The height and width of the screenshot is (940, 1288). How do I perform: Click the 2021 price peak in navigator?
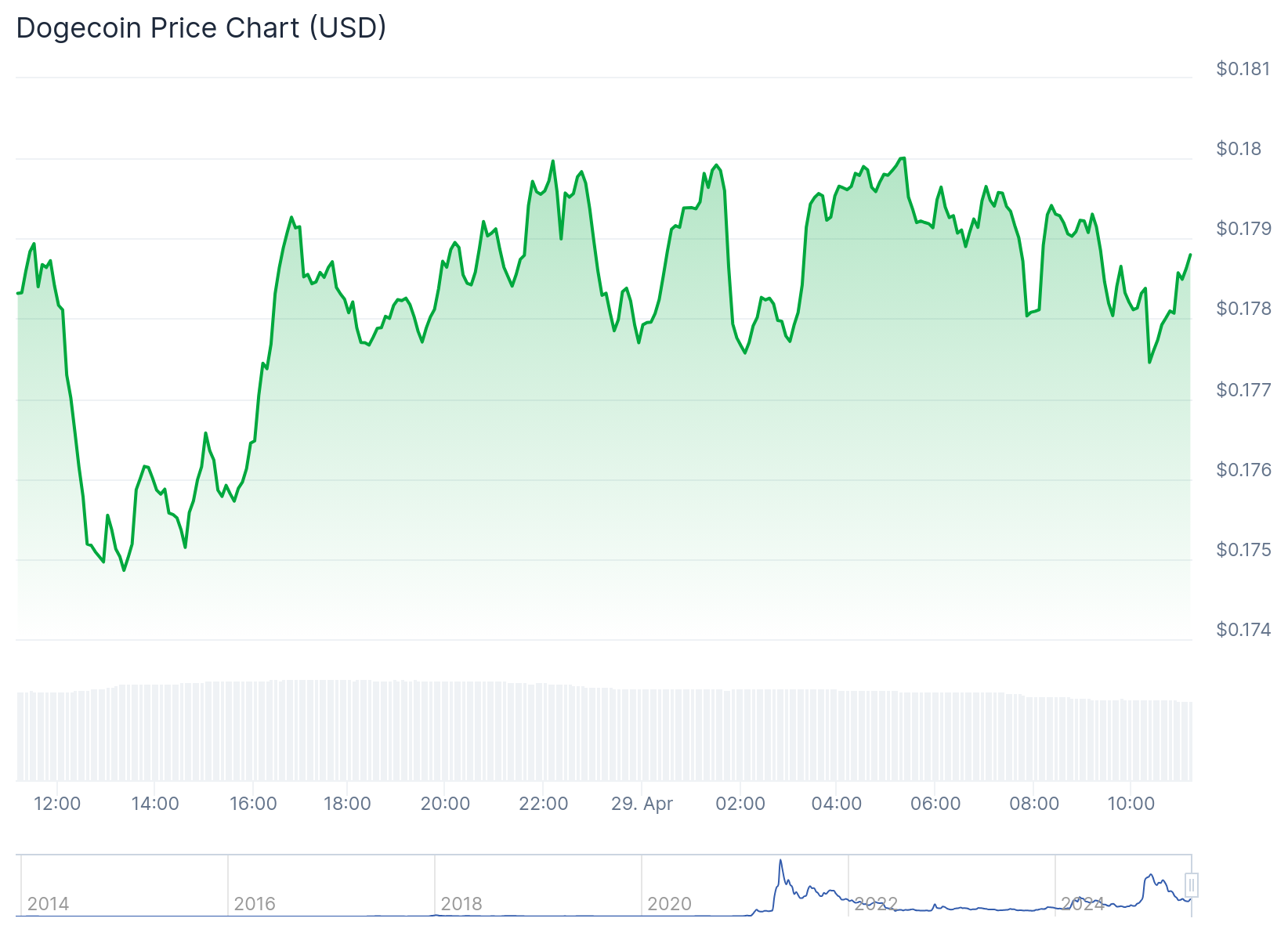pos(780,862)
